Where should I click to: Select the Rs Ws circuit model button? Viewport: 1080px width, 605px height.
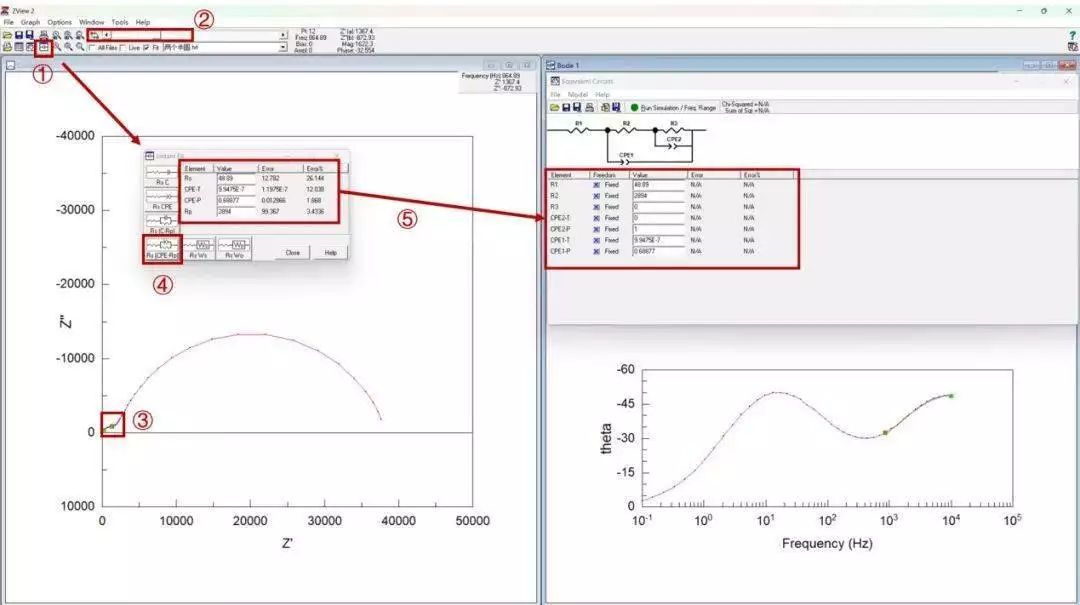point(198,249)
